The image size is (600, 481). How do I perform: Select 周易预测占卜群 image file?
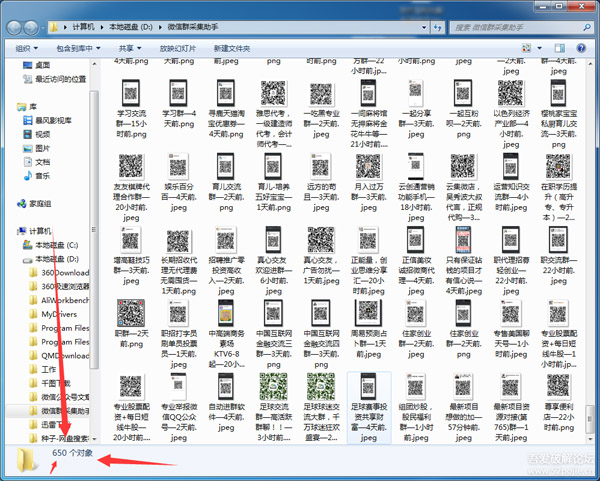tap(368, 329)
